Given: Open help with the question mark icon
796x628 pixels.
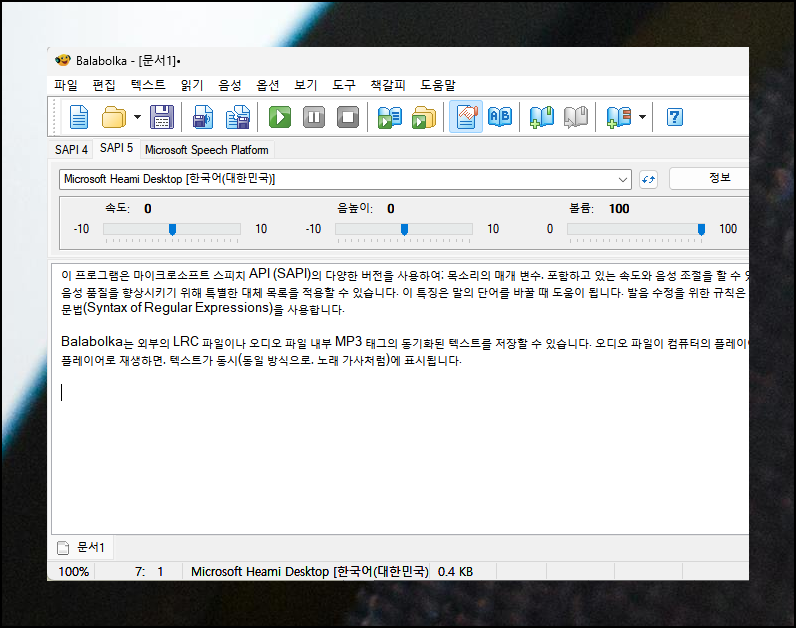Looking at the screenshot, I should coord(675,117).
